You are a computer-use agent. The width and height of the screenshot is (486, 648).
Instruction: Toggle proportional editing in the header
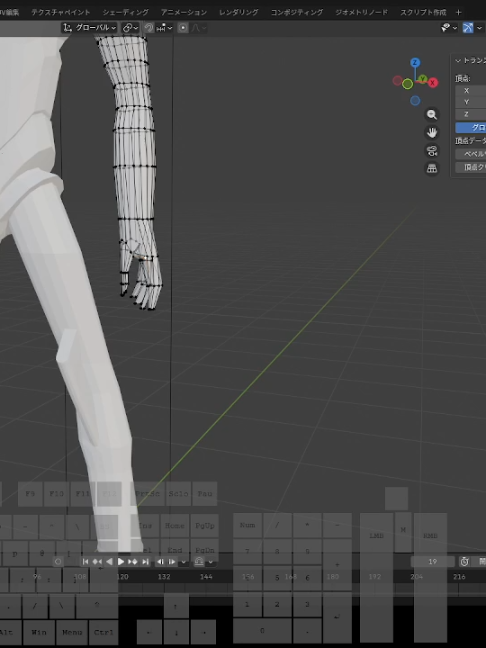coord(183,28)
